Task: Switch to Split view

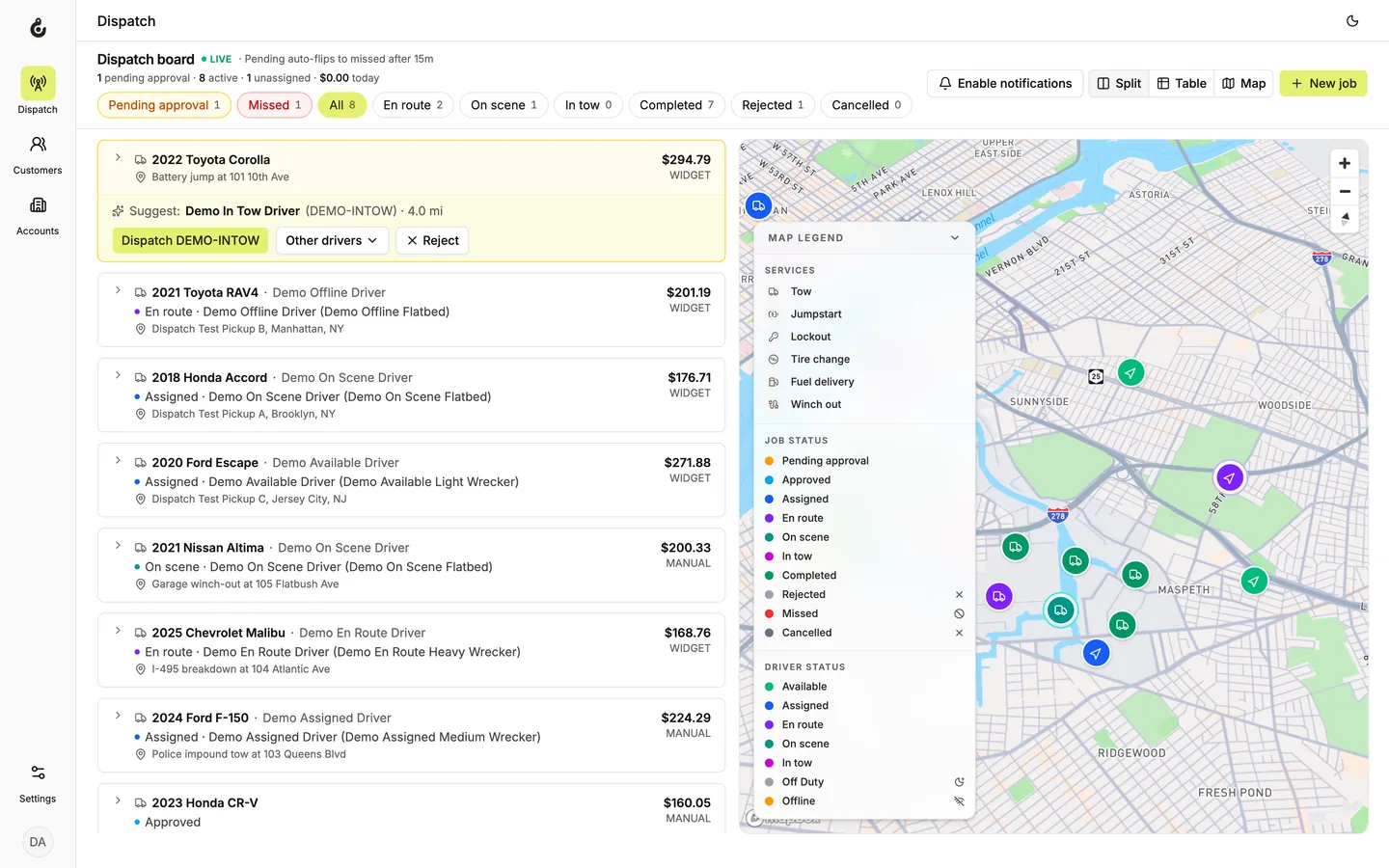Action: coord(1119,84)
